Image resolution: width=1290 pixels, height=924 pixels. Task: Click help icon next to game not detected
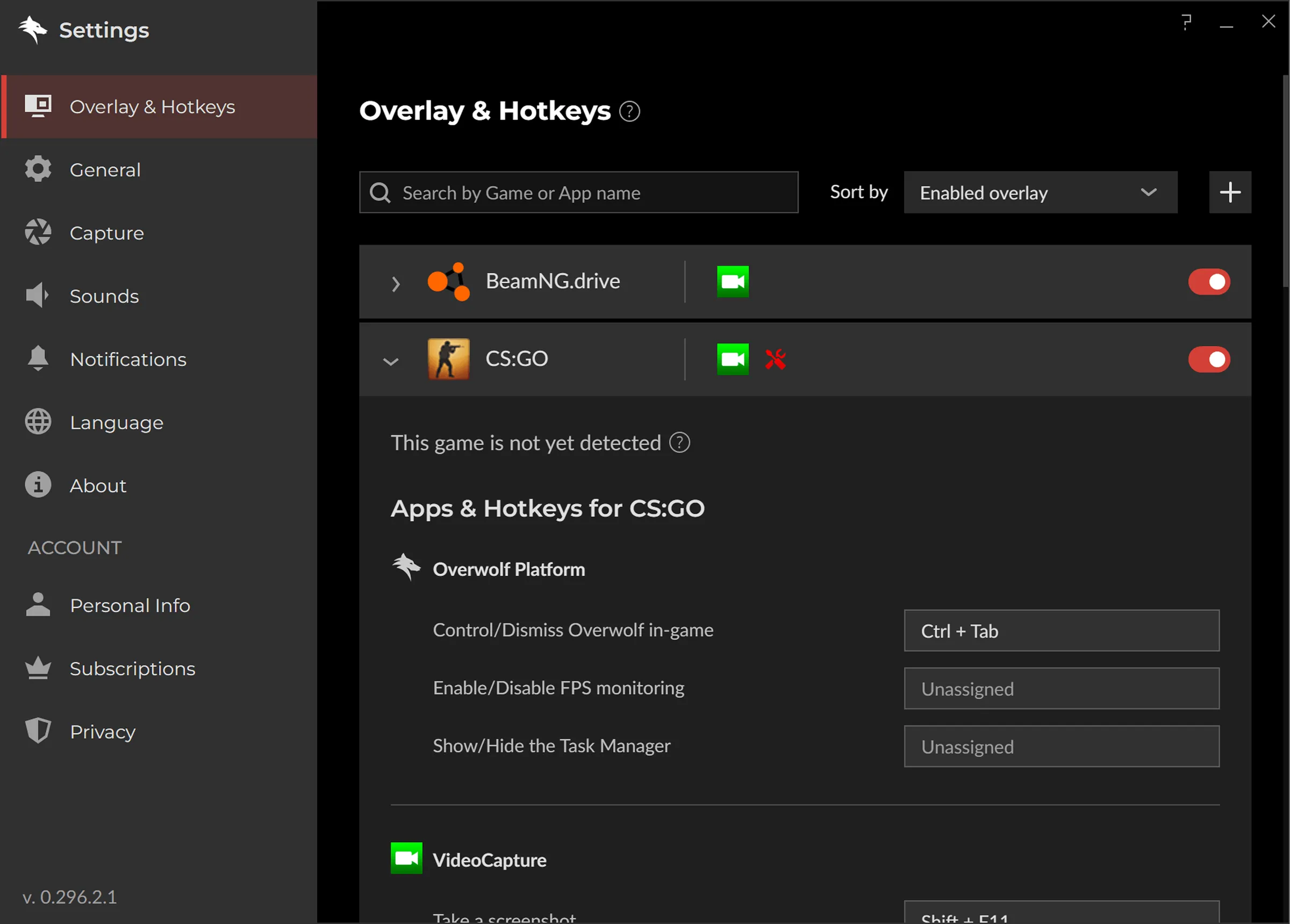tap(680, 442)
